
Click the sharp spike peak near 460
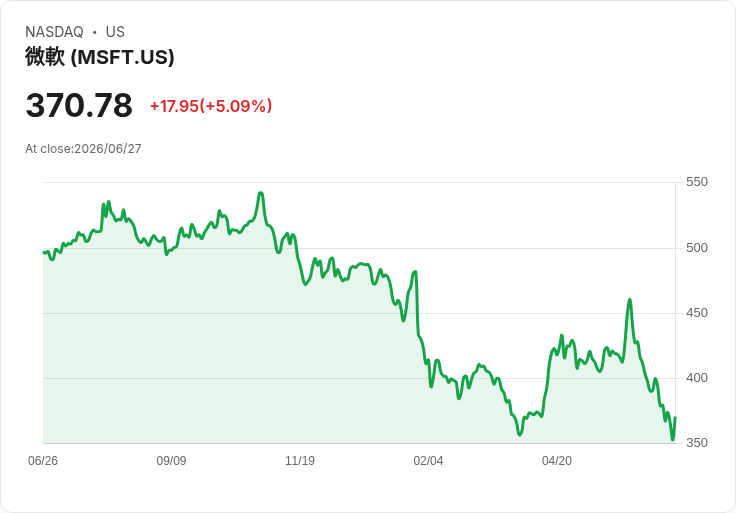(x=629, y=299)
